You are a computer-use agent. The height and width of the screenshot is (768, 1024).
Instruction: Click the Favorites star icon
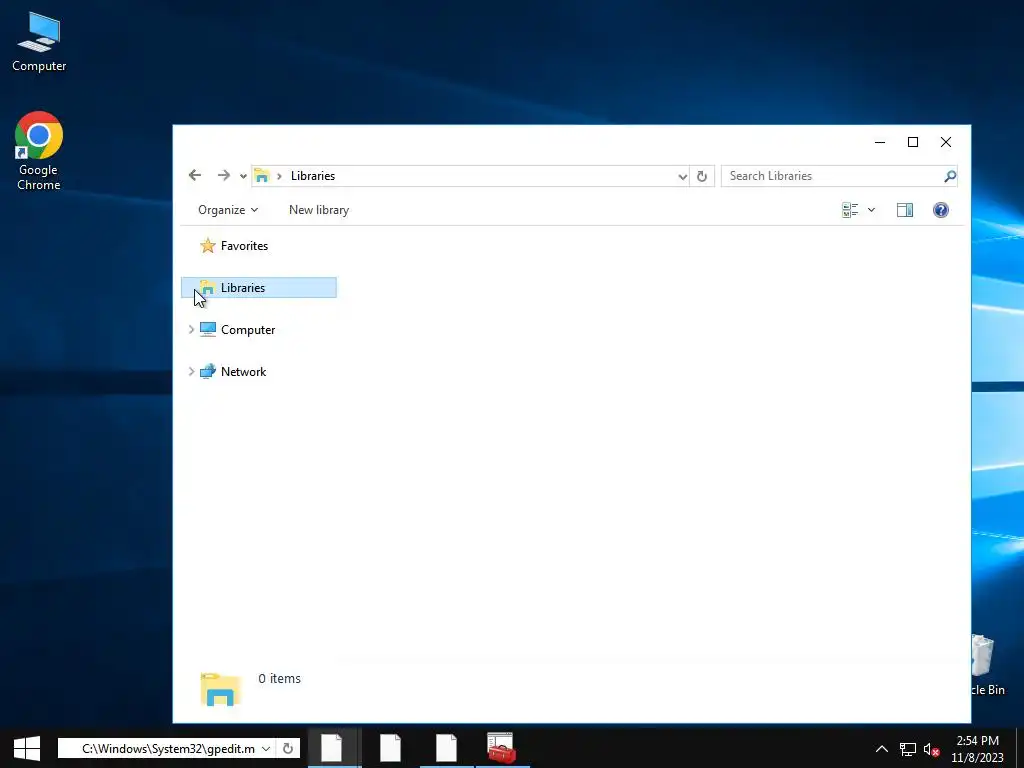pyautogui.click(x=208, y=246)
